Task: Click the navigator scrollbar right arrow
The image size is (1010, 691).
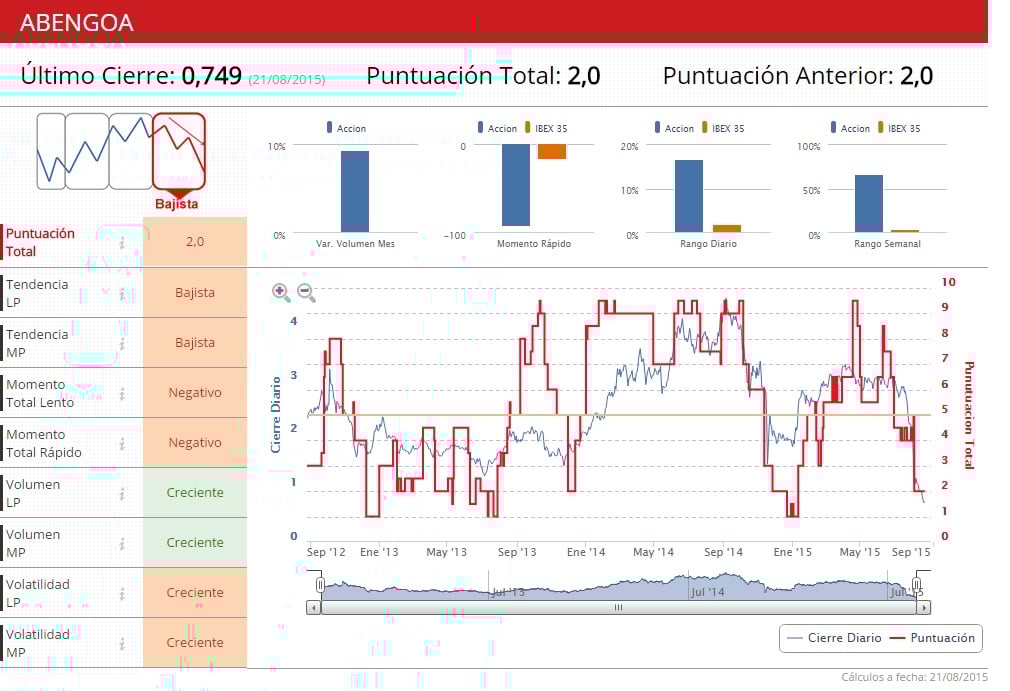Action: [x=924, y=607]
